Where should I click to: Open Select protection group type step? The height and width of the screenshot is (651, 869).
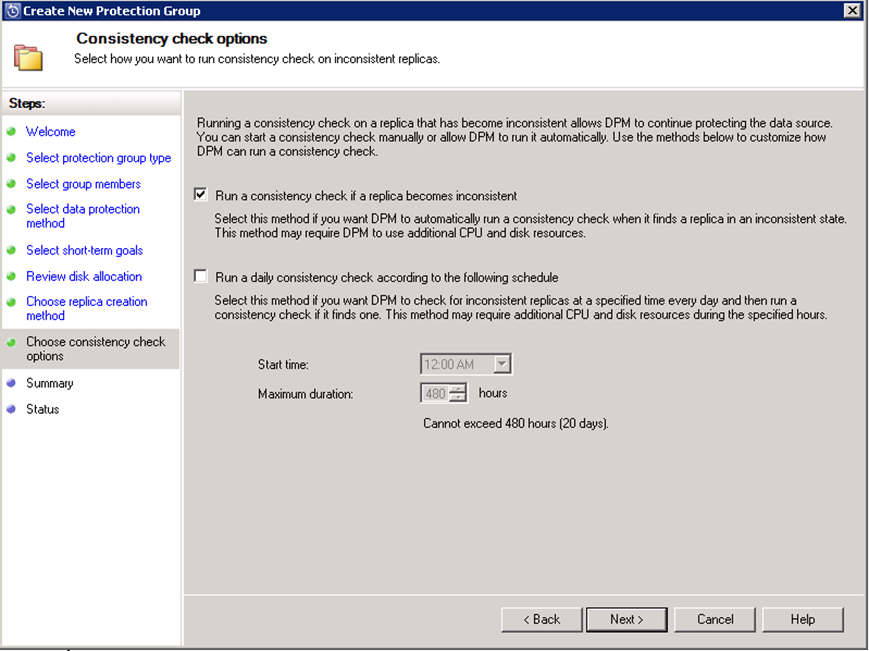(x=99, y=158)
